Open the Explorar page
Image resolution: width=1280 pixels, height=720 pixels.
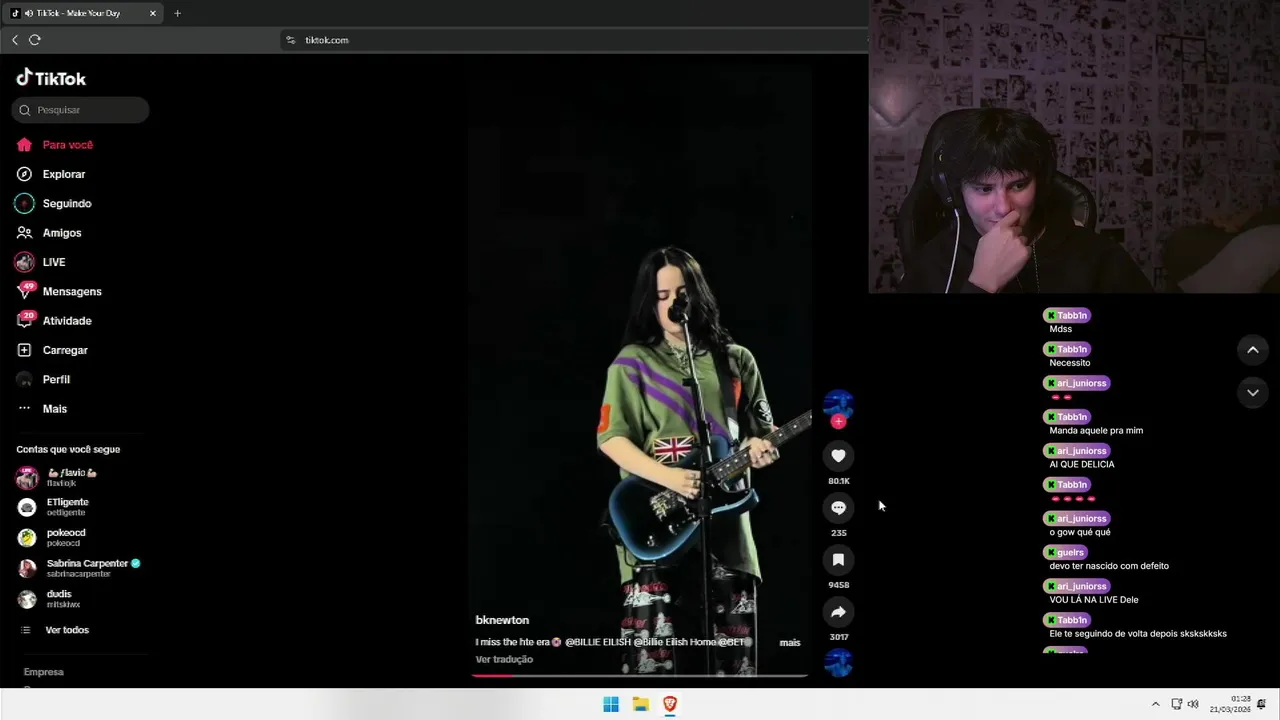click(x=63, y=174)
